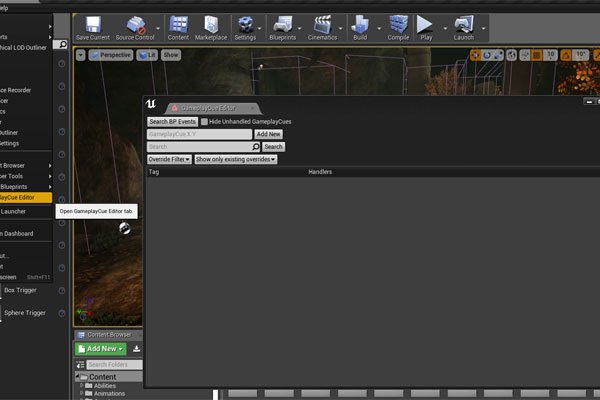Open Blueprints dropdown arrow in toolbar
Screen dimensions: 600x400
[300, 28]
